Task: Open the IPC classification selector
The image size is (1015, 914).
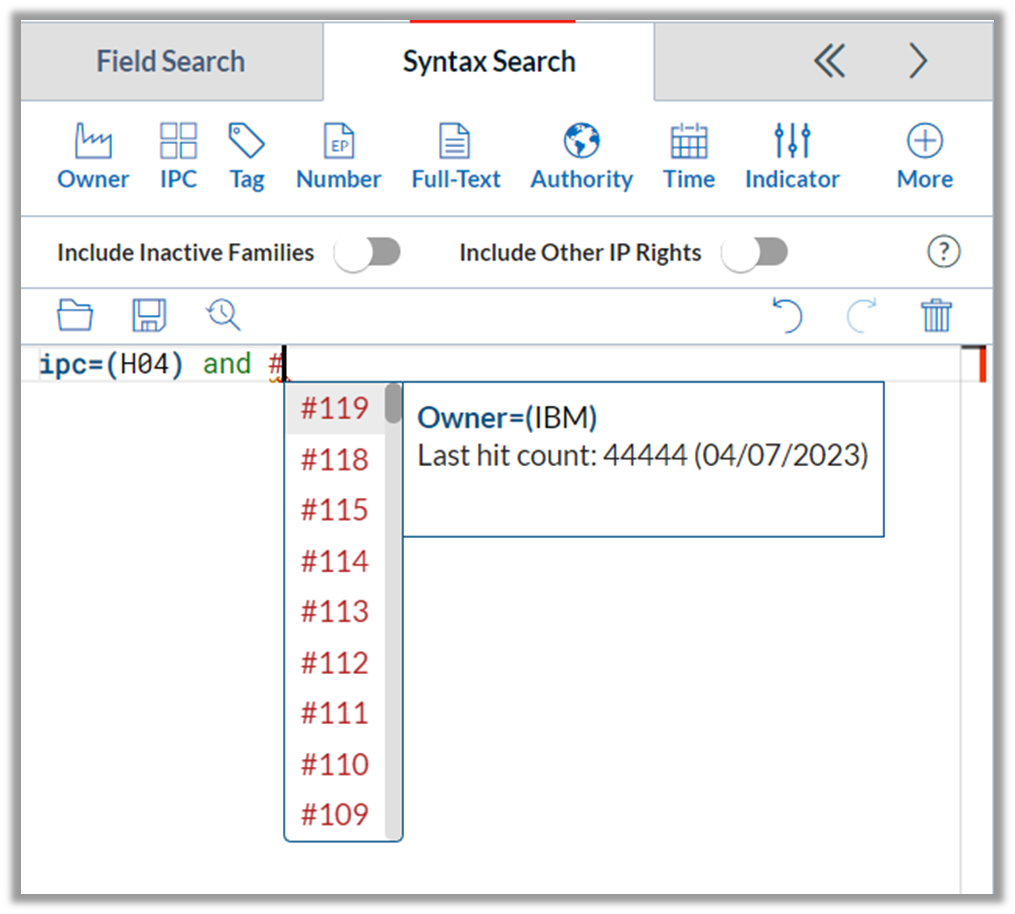Action: point(179,157)
